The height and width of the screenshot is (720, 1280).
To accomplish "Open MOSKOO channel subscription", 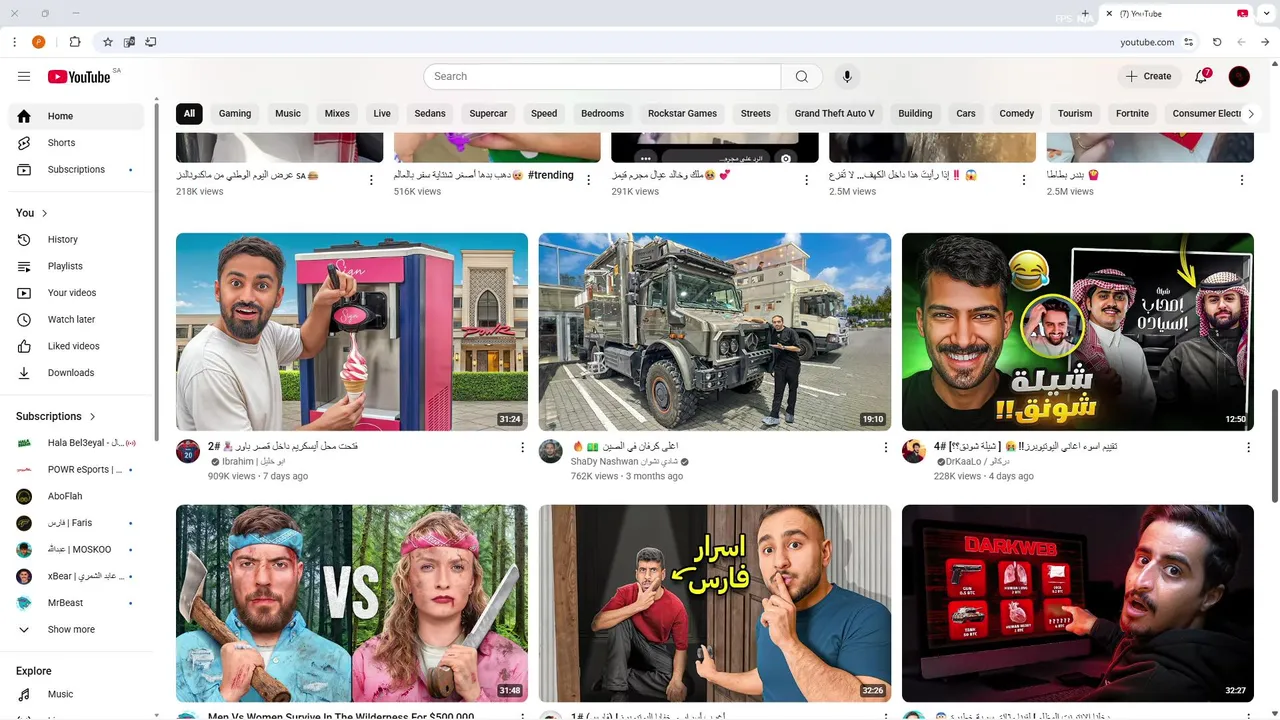I will (77, 550).
